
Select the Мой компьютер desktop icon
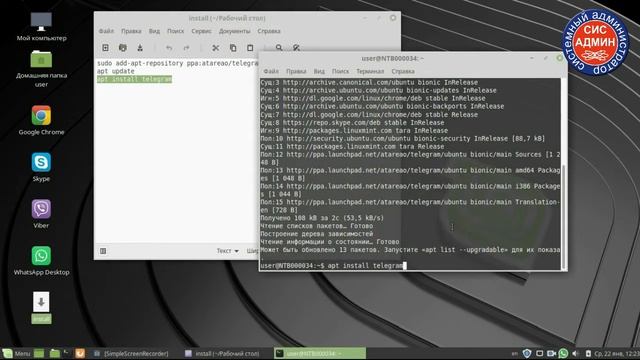tap(41, 27)
